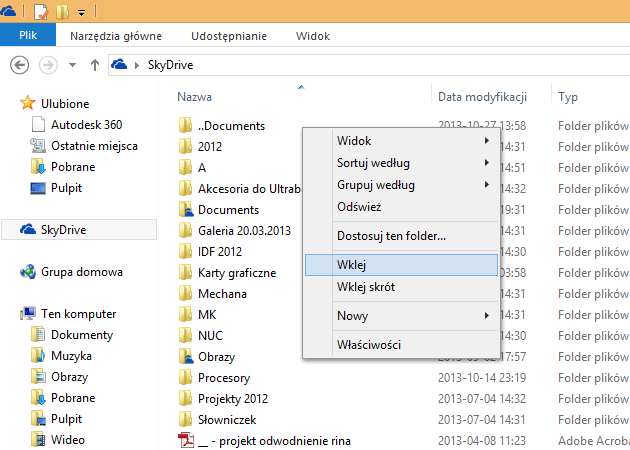Sort by the Typ column header
Image resolution: width=630 pixels, height=450 pixels.
[568, 97]
